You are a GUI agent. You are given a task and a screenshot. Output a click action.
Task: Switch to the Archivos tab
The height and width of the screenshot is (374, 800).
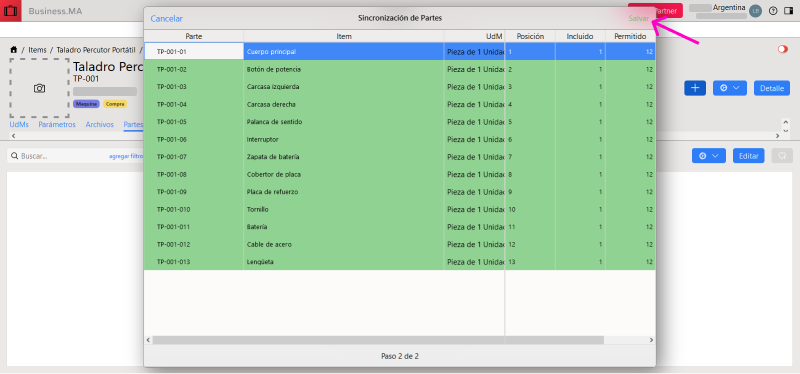click(99, 124)
